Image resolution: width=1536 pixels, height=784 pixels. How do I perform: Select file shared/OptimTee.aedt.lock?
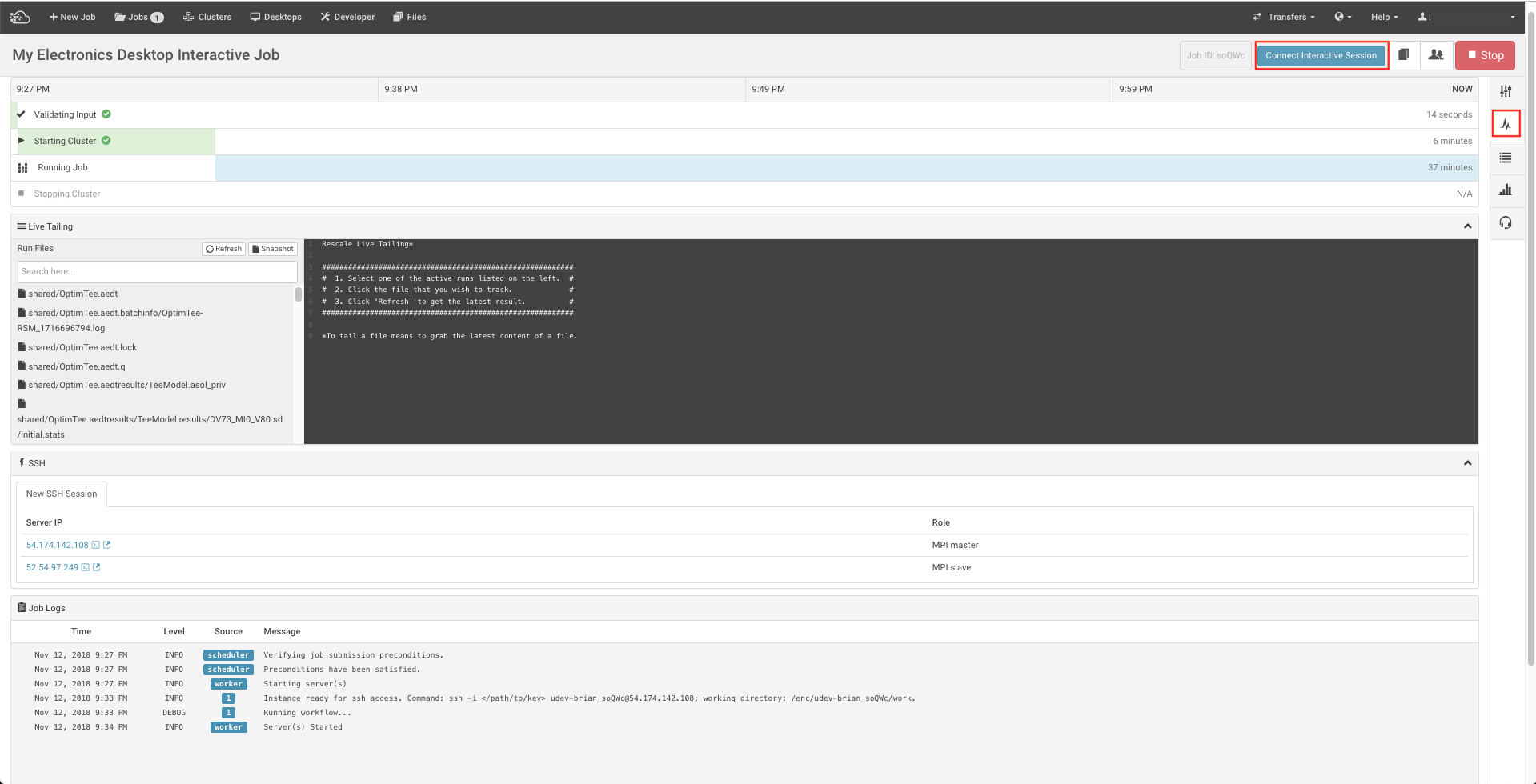pos(78,347)
